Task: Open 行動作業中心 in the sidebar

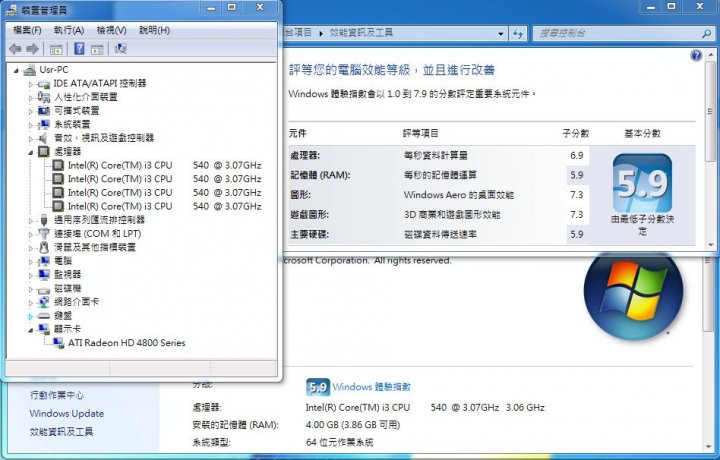Action: (x=57, y=395)
